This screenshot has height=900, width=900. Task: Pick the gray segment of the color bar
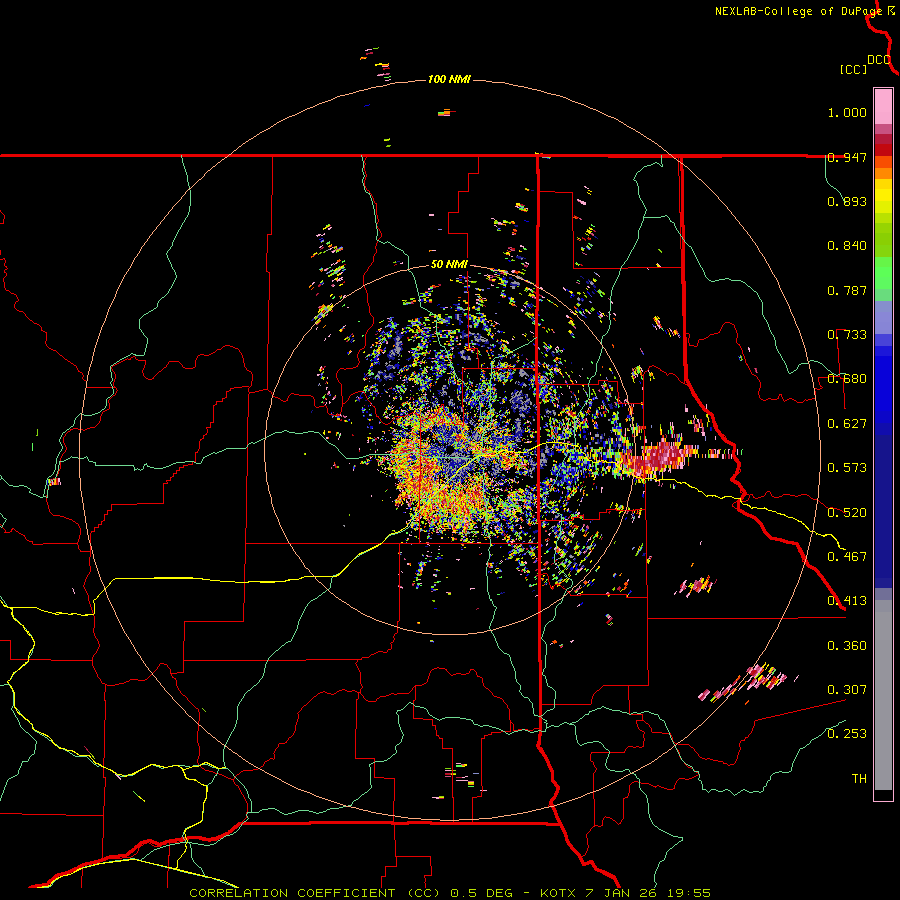click(883, 695)
